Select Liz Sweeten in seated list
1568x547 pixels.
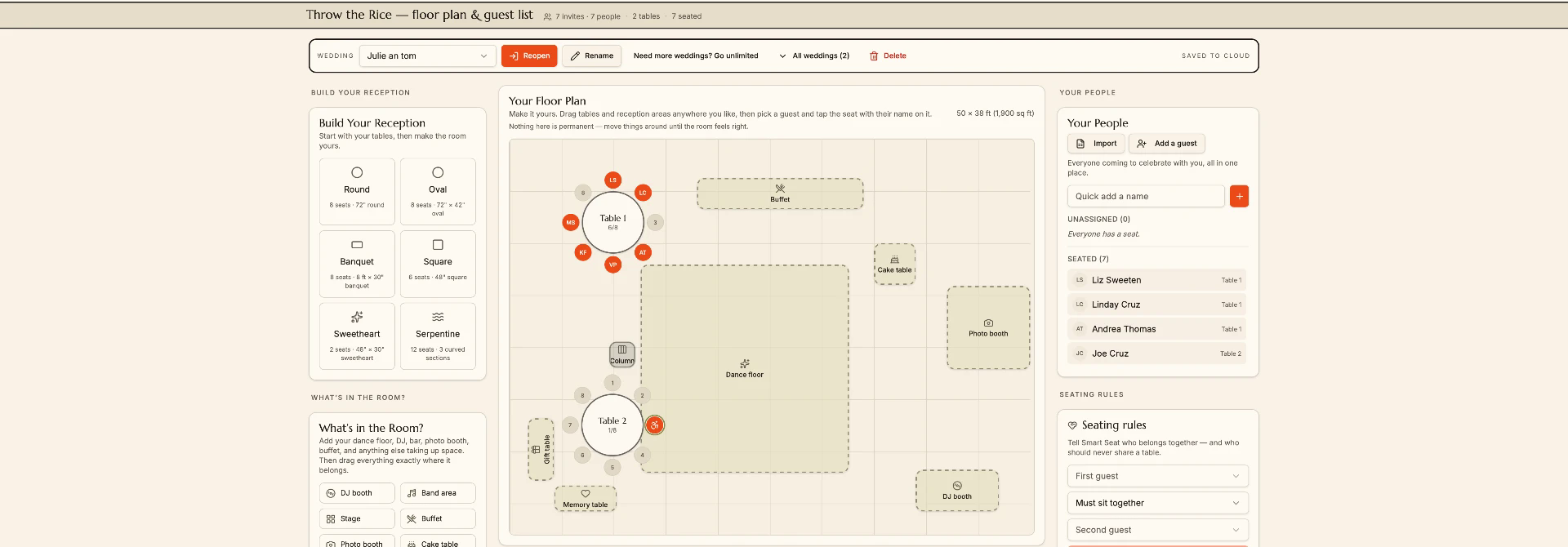click(x=1158, y=280)
